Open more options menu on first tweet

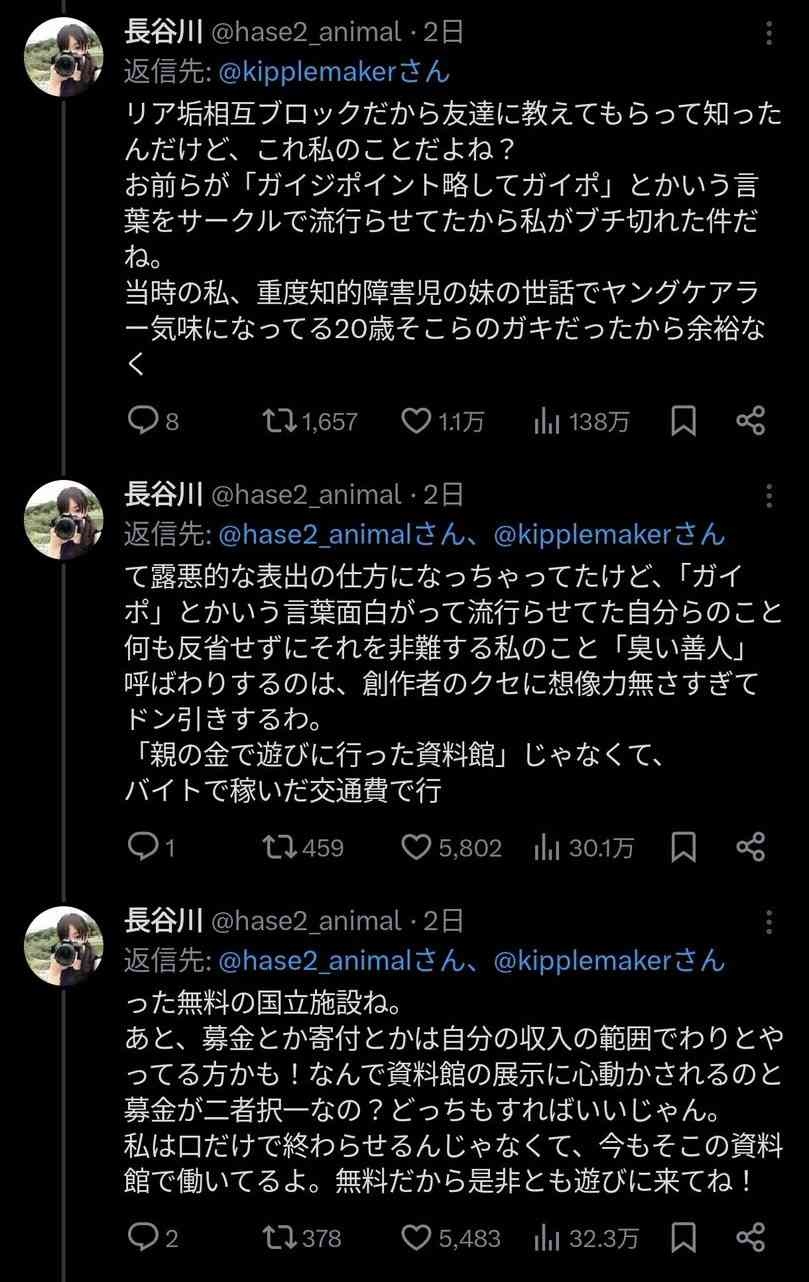(x=769, y=34)
